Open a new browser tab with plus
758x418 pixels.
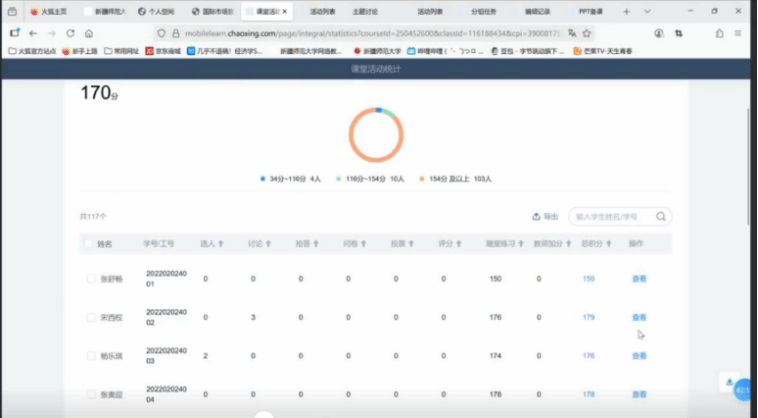click(x=626, y=12)
